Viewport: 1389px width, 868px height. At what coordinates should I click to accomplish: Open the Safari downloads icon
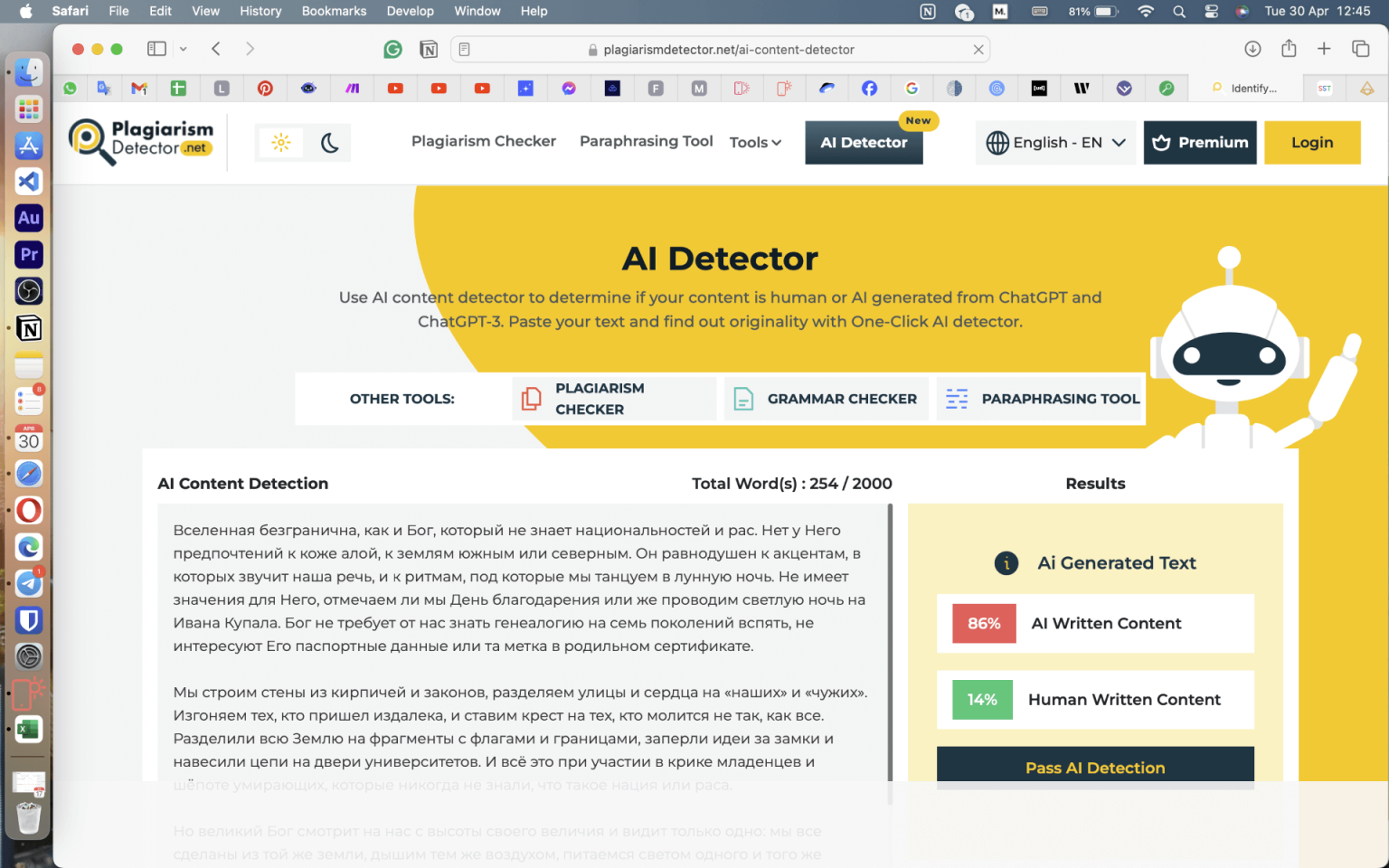[1252, 49]
